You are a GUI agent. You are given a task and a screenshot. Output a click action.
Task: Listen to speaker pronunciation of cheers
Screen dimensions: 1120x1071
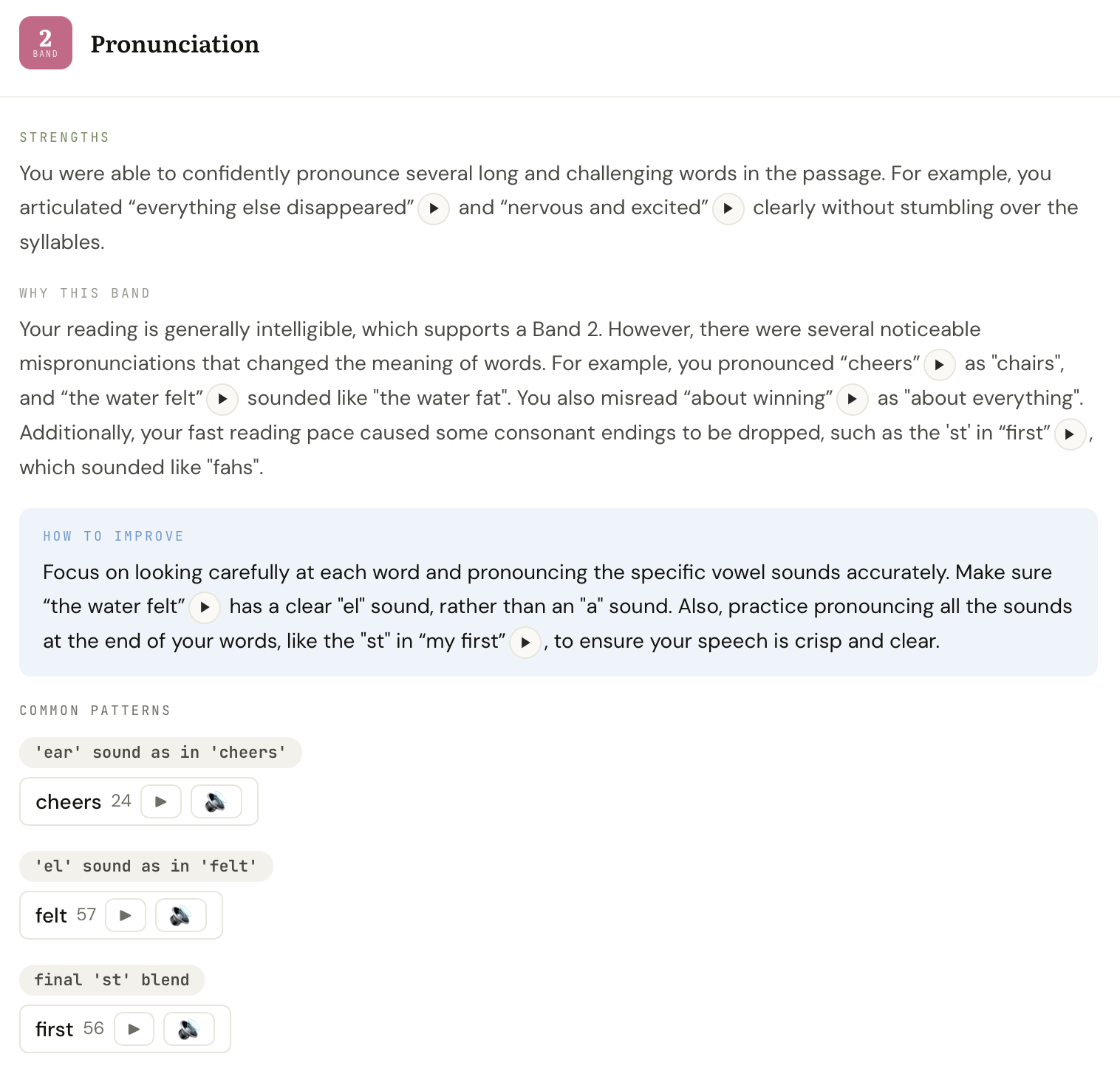click(216, 801)
